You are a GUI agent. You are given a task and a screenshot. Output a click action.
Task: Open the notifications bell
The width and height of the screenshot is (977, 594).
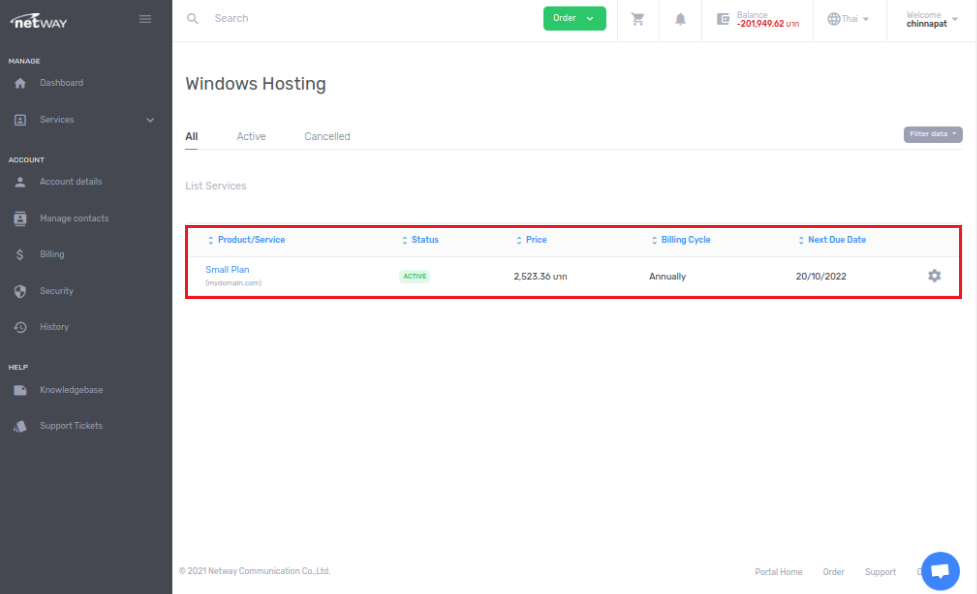tap(680, 19)
